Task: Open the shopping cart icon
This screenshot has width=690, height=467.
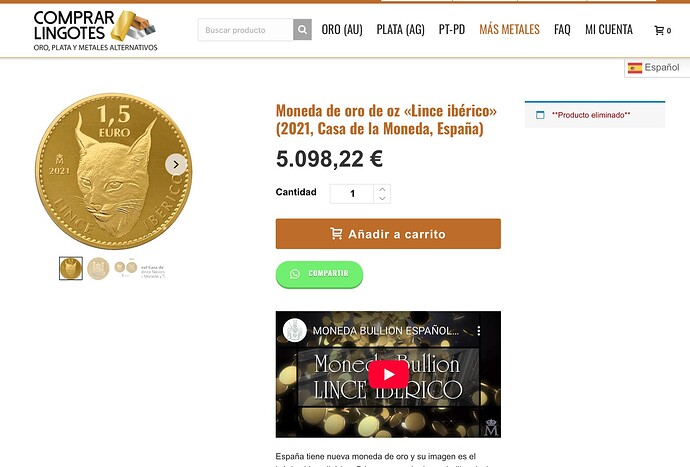Action: pos(659,30)
